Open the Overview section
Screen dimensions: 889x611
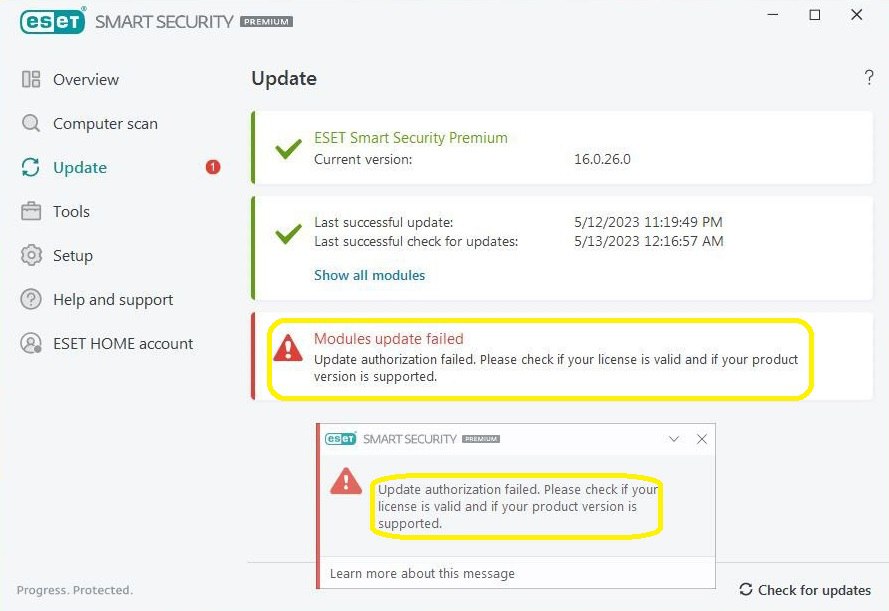tap(86, 79)
